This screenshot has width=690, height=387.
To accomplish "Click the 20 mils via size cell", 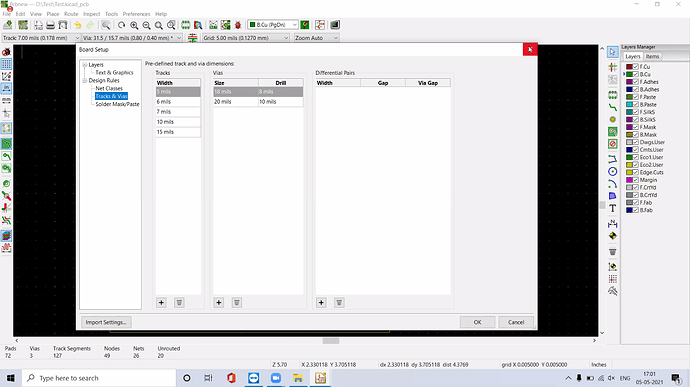I will (236, 102).
